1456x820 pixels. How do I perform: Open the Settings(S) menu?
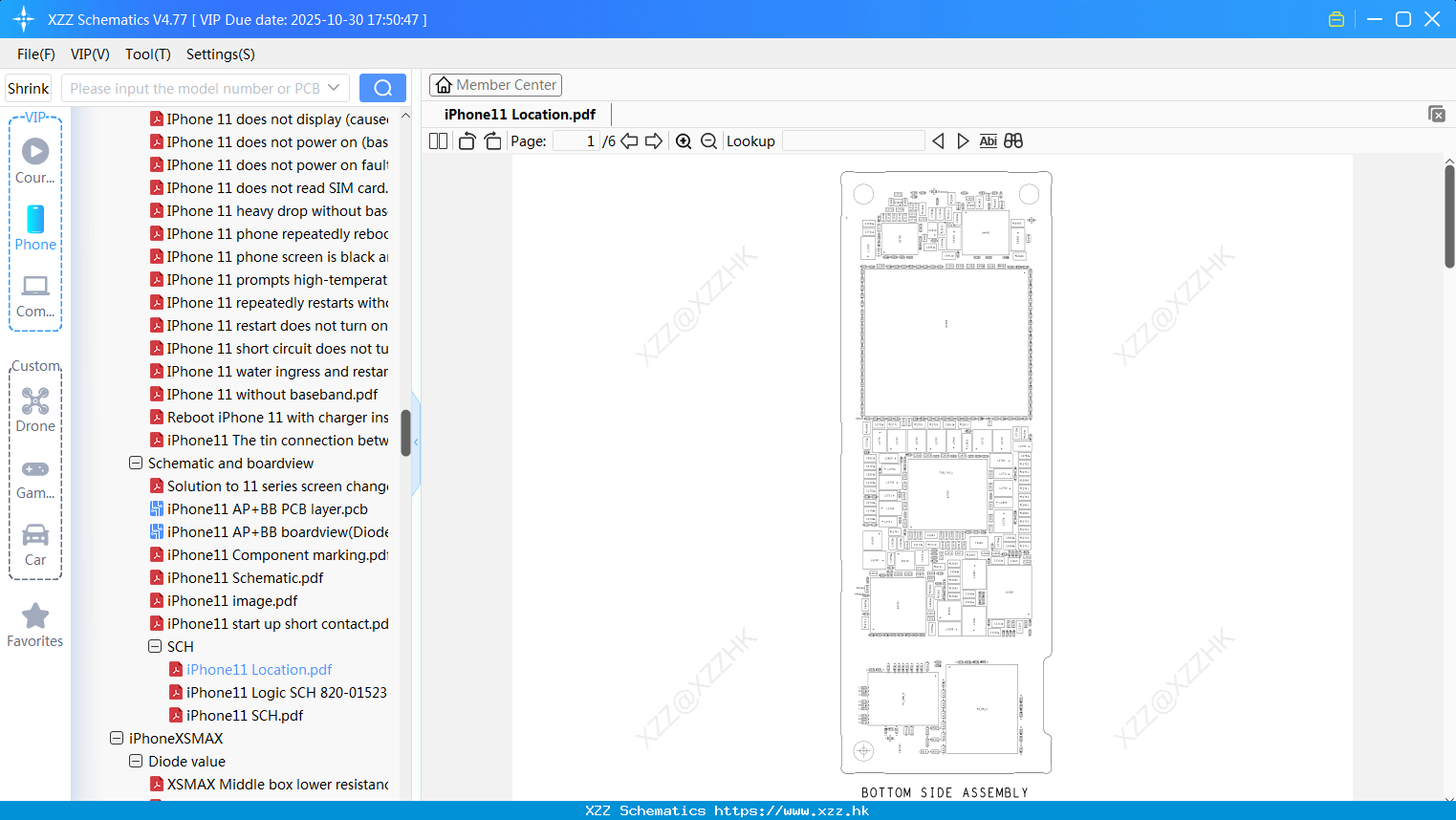point(221,54)
